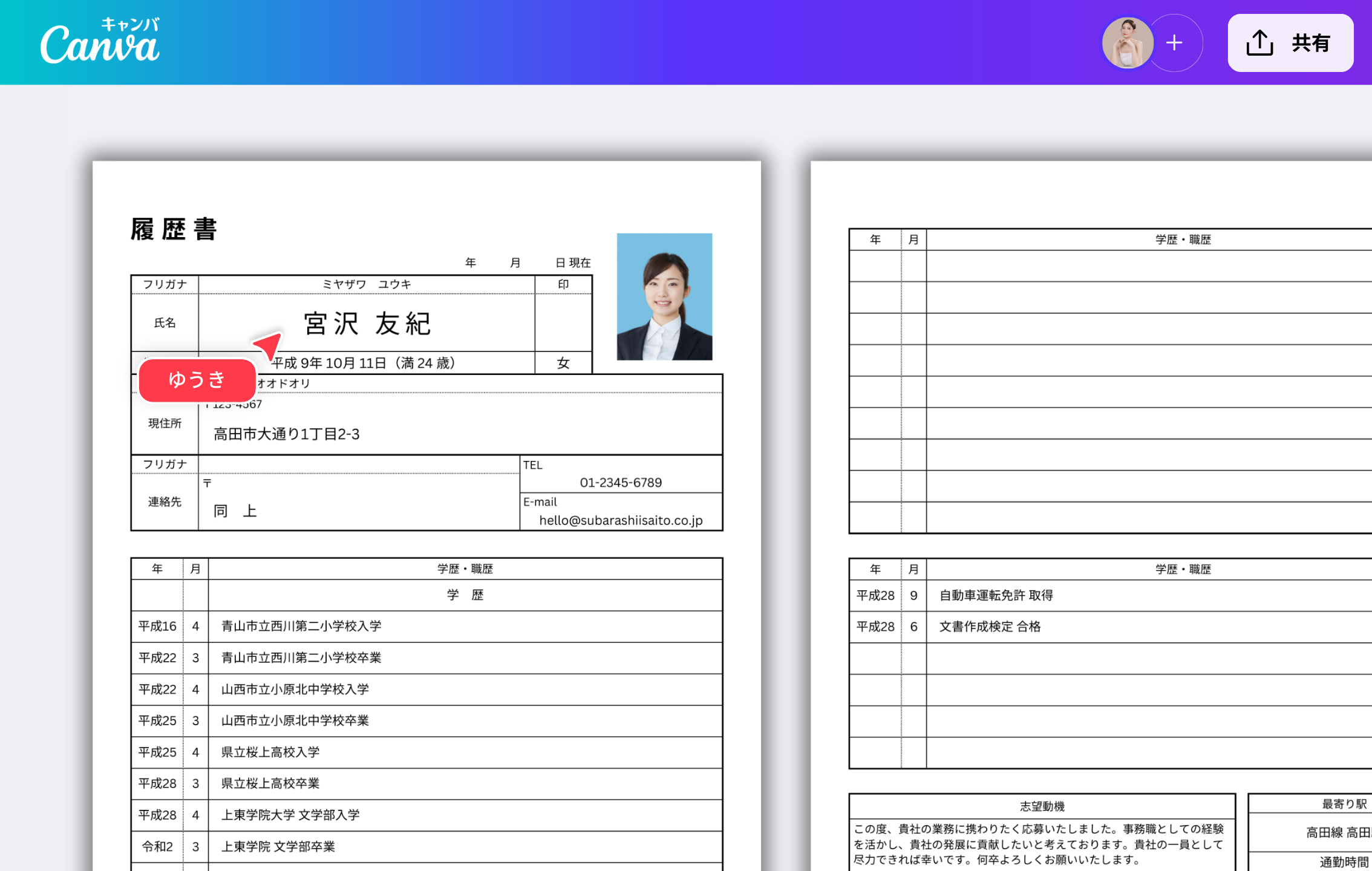Add a collaborator with the plus button

click(1174, 43)
